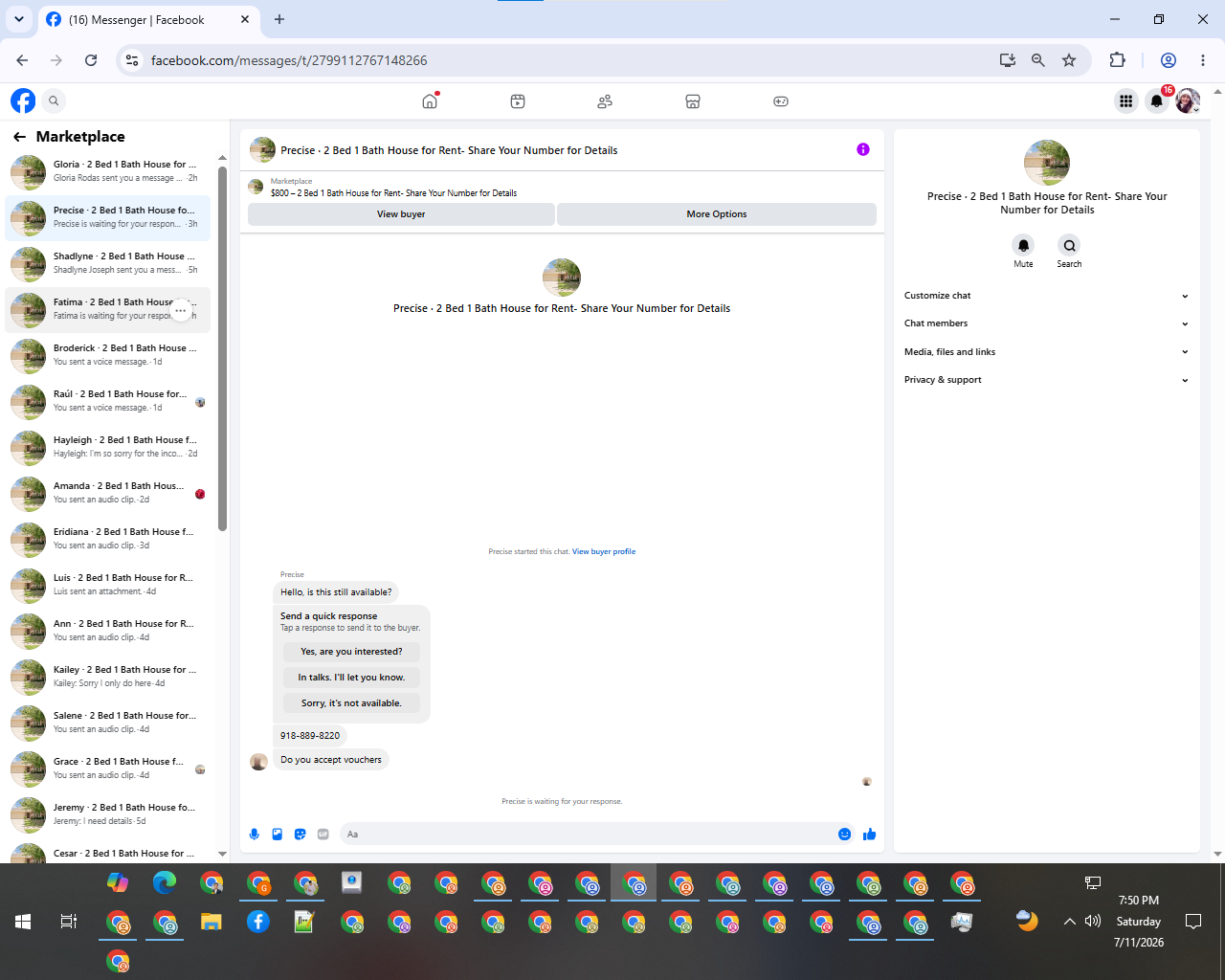Search in conversation using the magnifier icon
Image resolution: width=1225 pixels, height=980 pixels.
[x=1069, y=245]
